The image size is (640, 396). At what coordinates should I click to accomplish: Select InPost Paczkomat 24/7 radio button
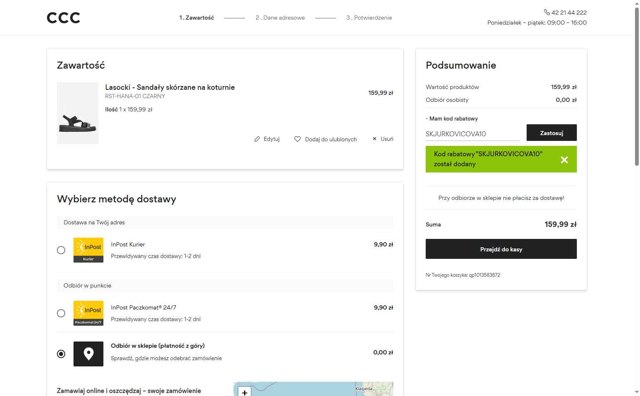tap(61, 313)
